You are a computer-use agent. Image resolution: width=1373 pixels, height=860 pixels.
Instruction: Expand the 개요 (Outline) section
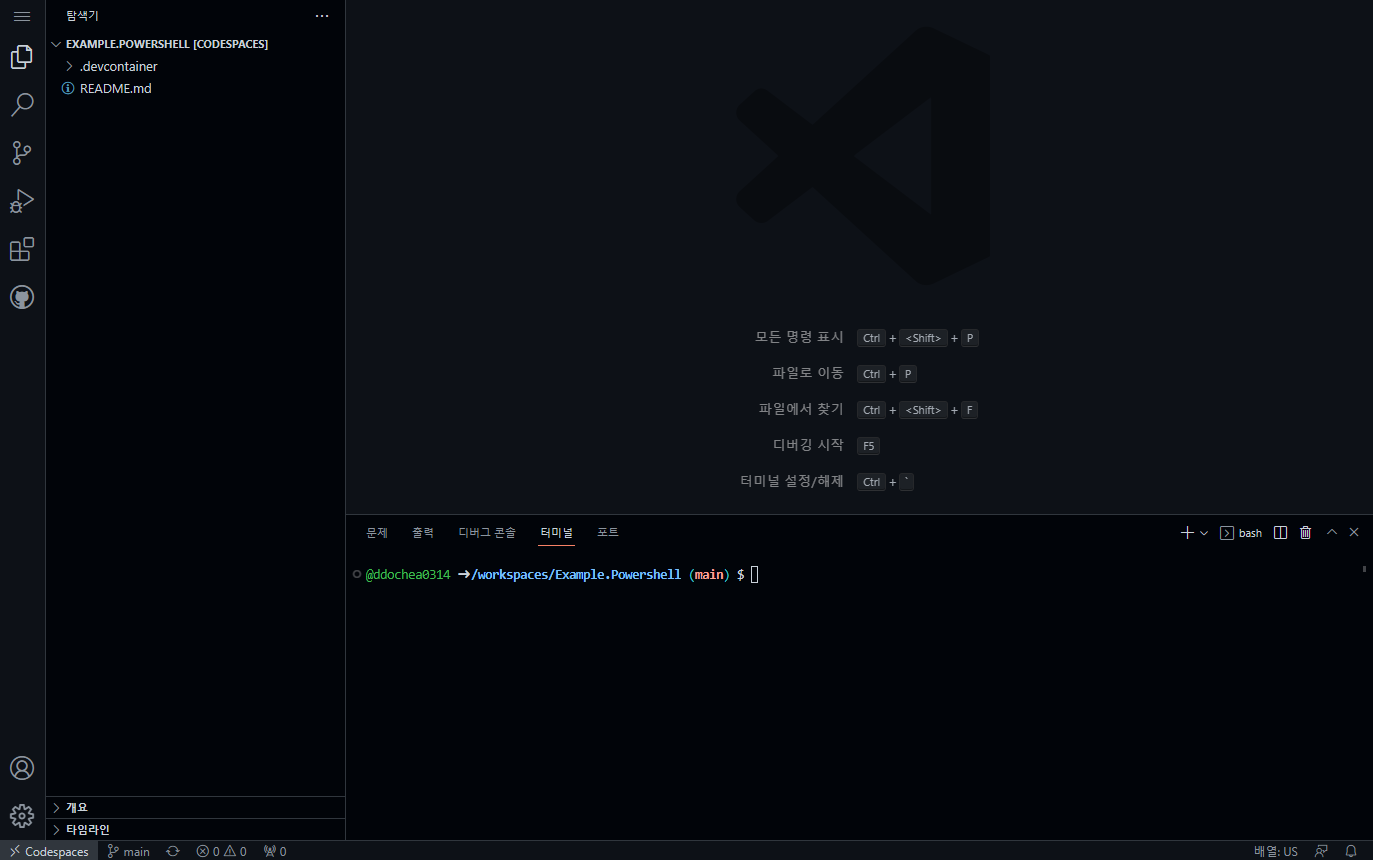196,807
